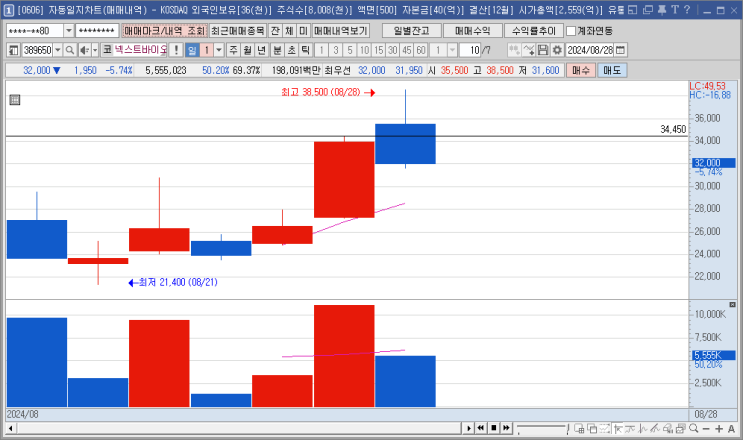Open the 일별잔고 tab button

pyautogui.click(x=412, y=31)
